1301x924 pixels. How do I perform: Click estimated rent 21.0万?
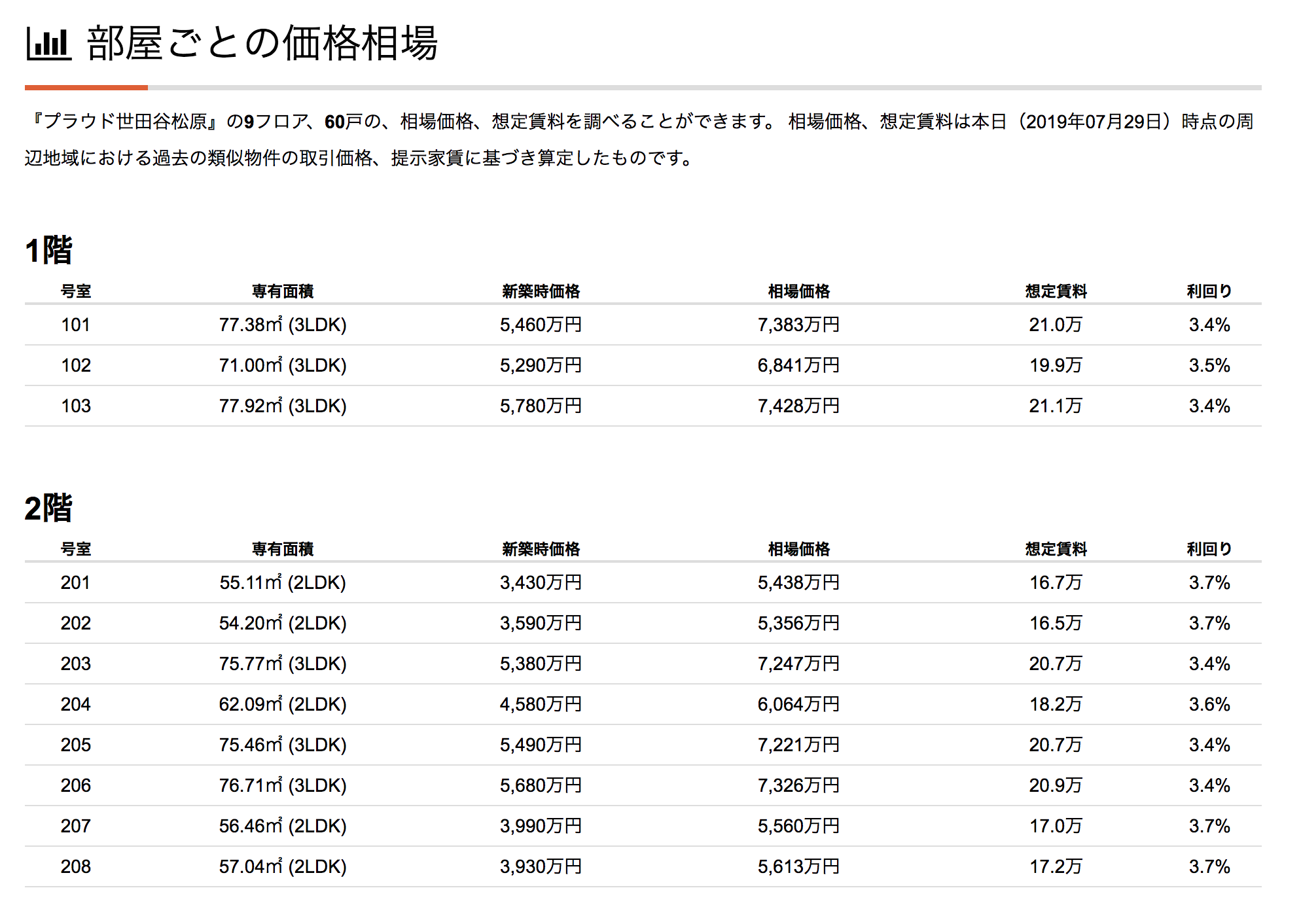click(x=1056, y=325)
